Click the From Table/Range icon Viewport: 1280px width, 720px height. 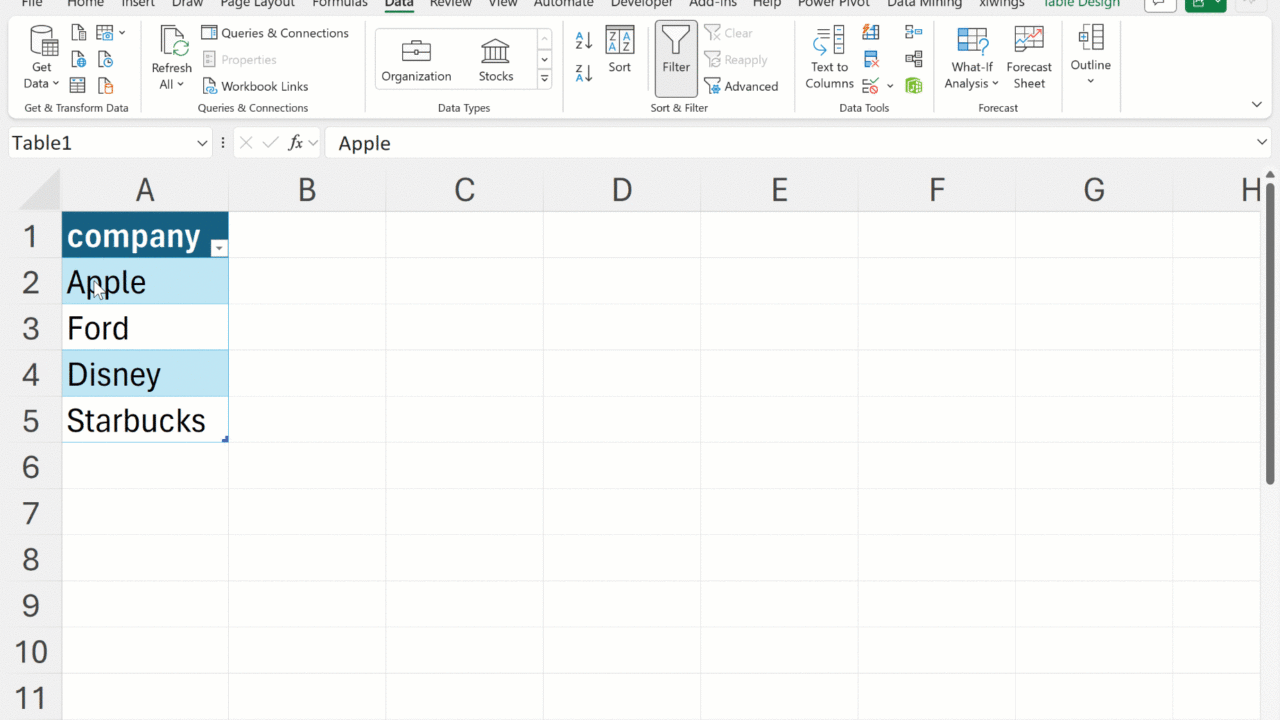click(x=78, y=86)
